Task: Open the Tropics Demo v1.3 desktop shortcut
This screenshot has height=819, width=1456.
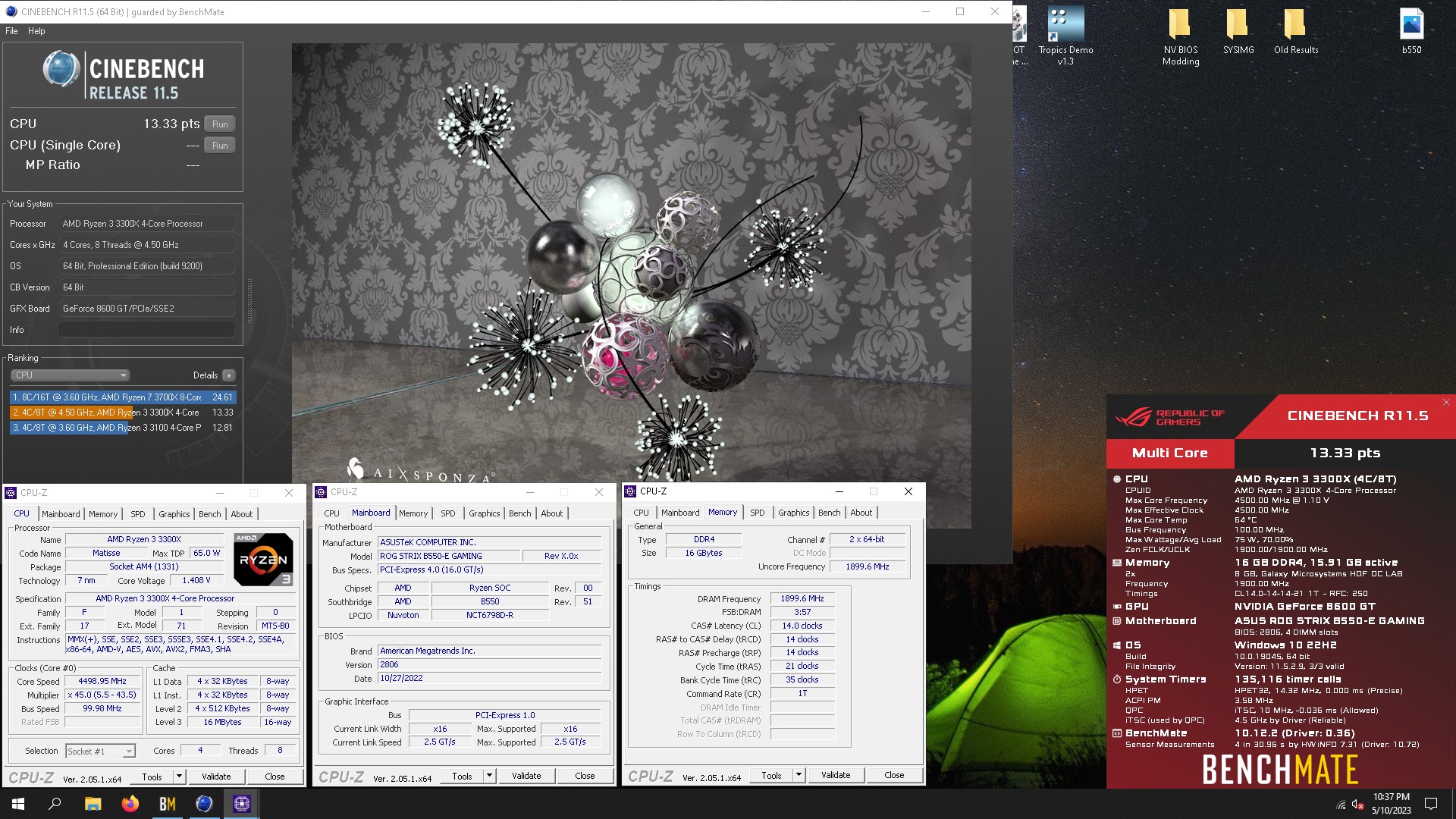Action: pyautogui.click(x=1065, y=36)
